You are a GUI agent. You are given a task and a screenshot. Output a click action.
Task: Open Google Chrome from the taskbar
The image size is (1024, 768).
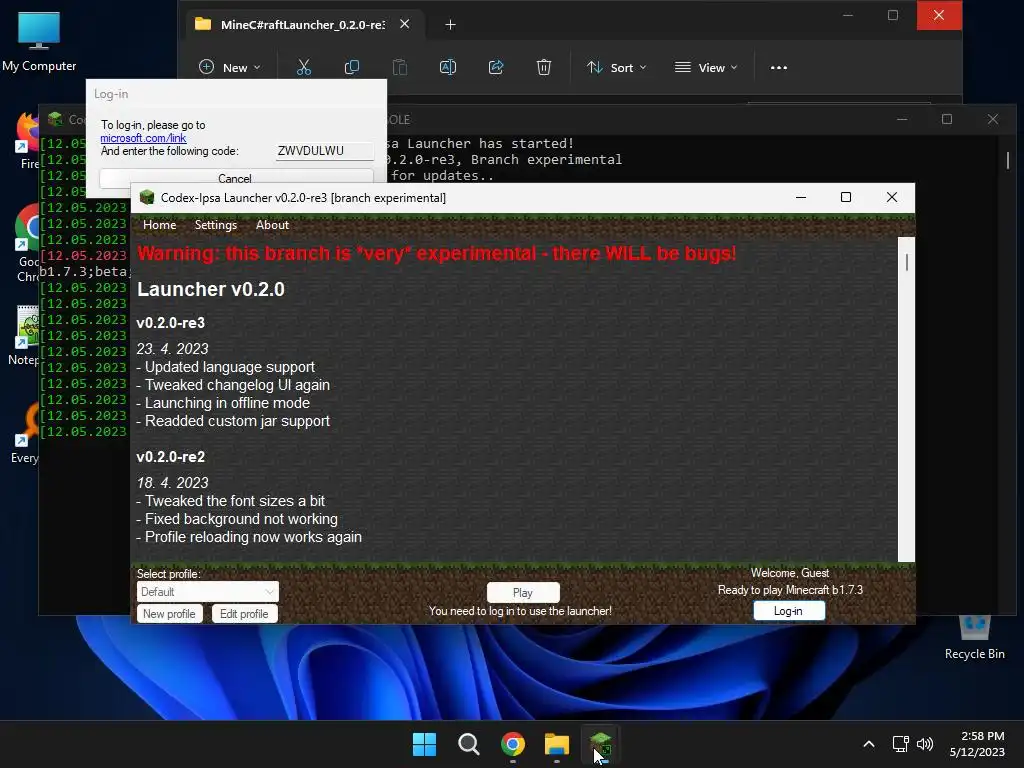513,744
